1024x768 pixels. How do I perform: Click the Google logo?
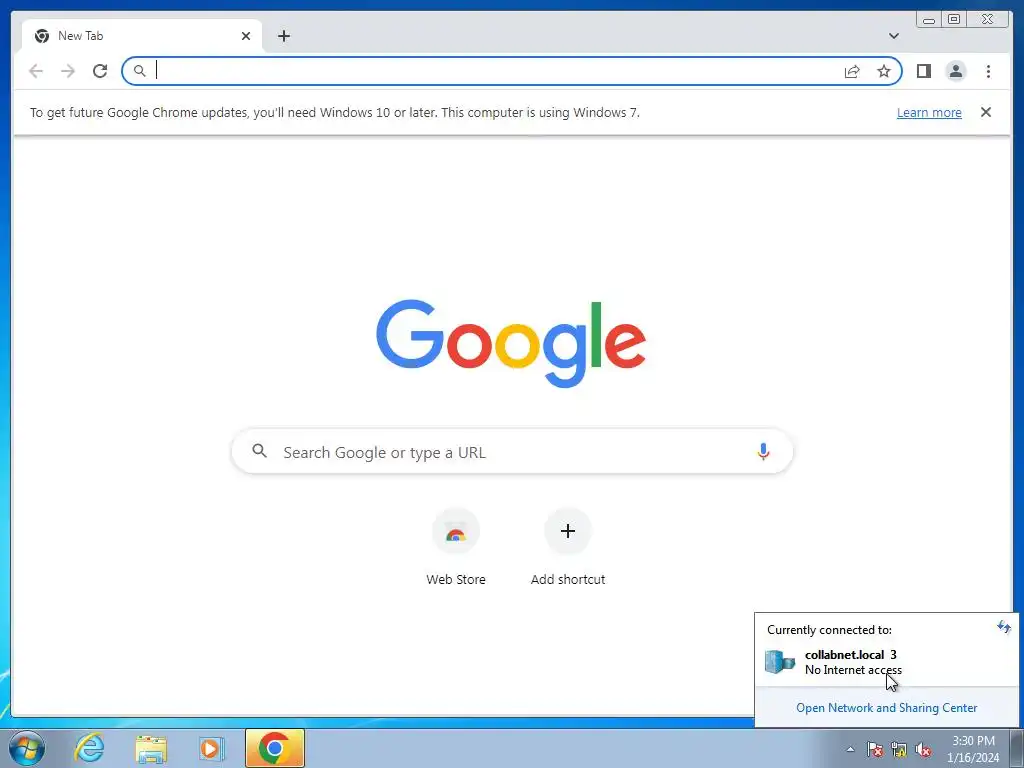511,344
